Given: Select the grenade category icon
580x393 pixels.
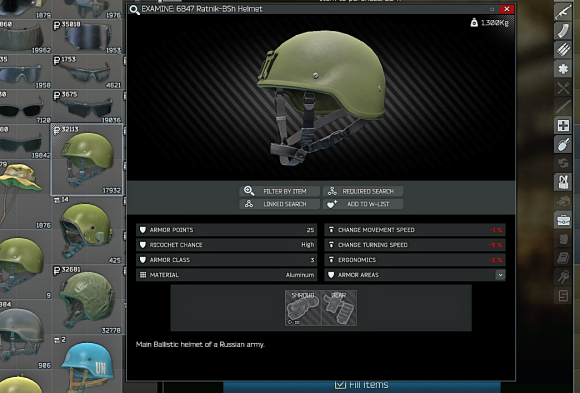Looking at the screenshot, I should pyautogui.click(x=563, y=144).
